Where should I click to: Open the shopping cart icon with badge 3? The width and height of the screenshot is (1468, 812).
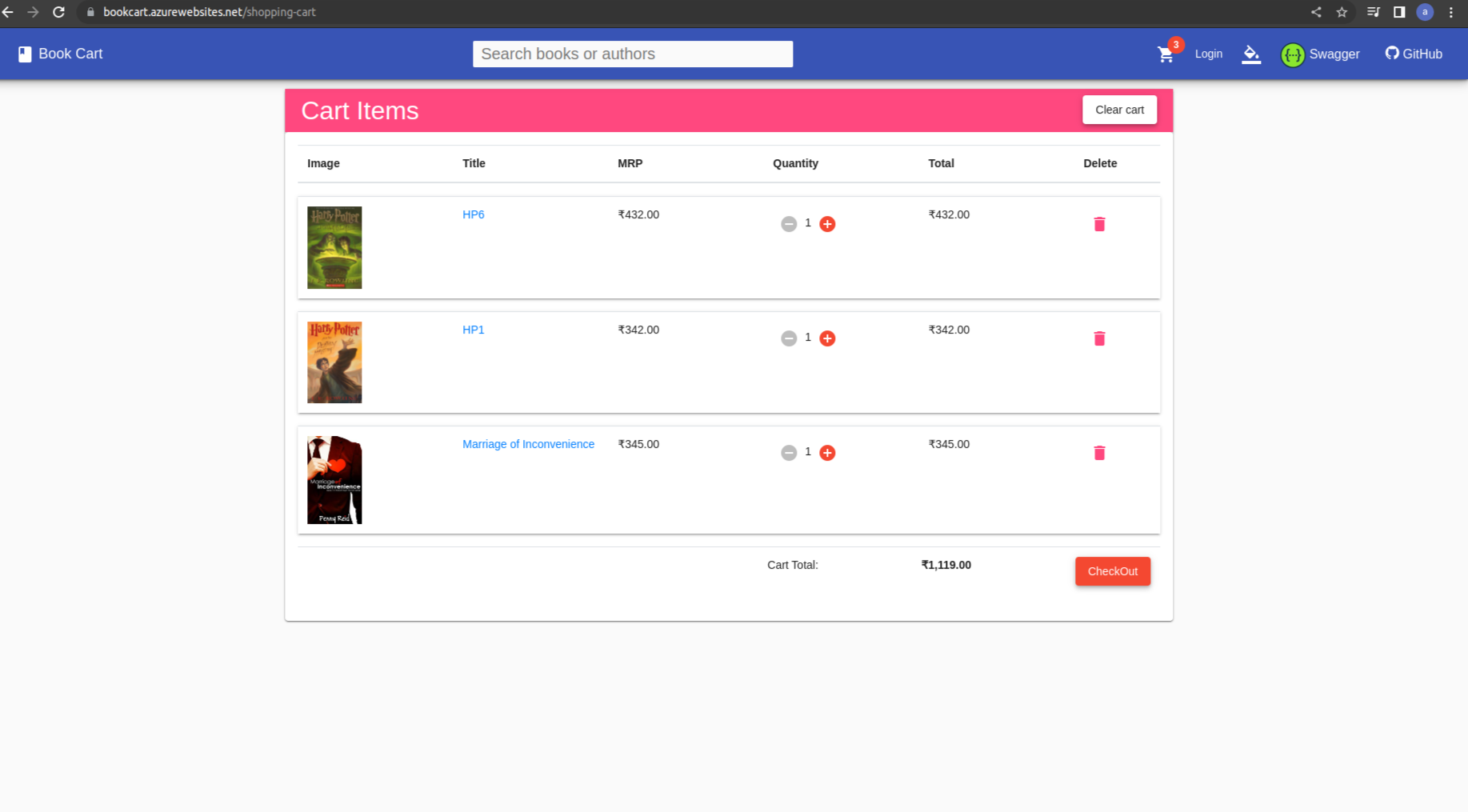[x=1166, y=54]
